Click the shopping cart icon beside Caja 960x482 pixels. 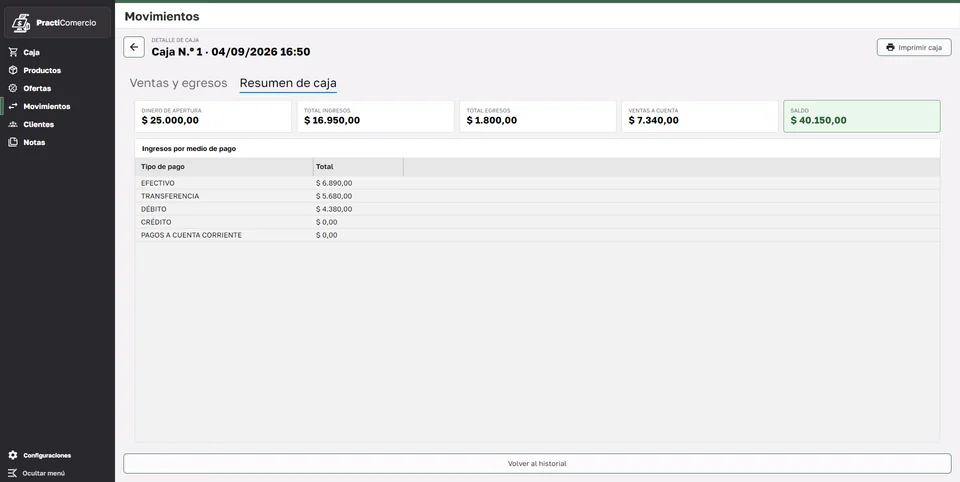coord(13,53)
